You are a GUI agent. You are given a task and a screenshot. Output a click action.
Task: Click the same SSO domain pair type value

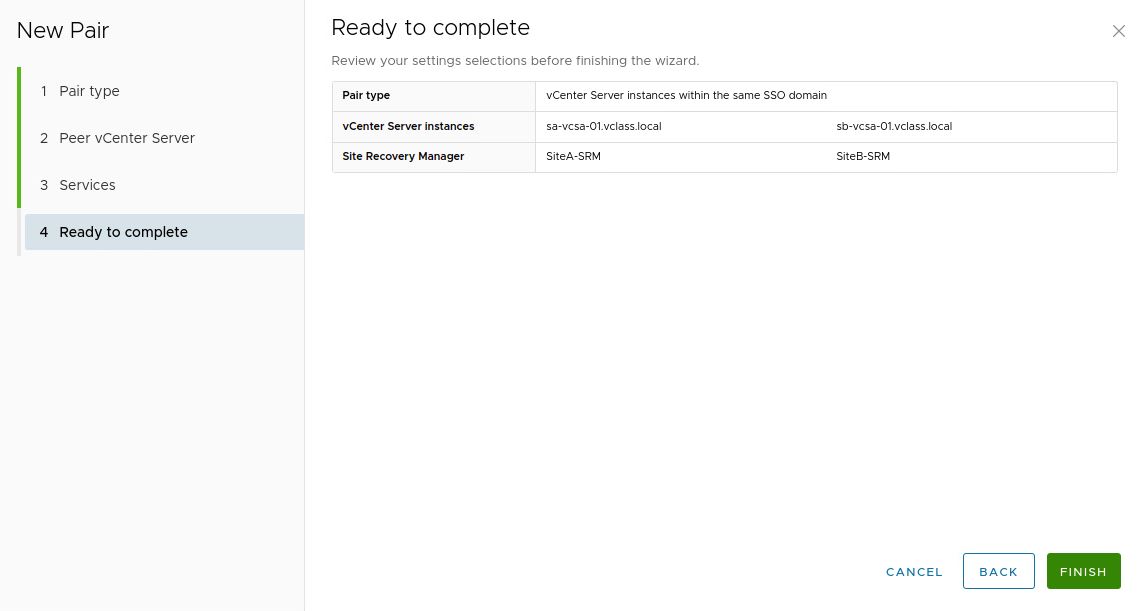coord(686,95)
